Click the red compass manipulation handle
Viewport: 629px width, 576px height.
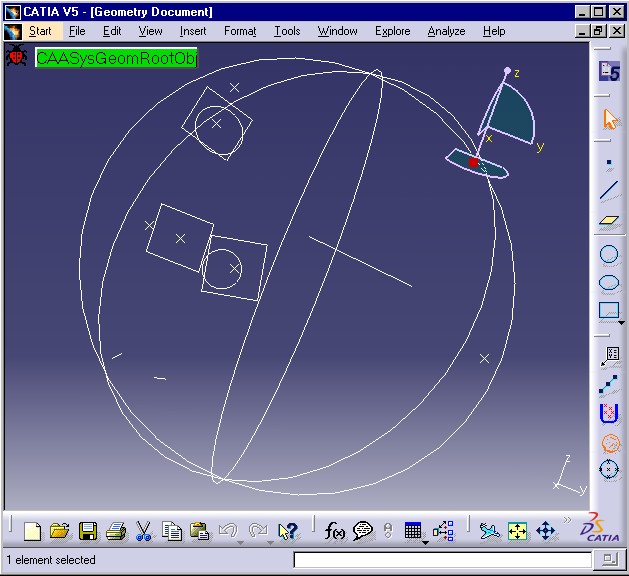click(x=473, y=162)
